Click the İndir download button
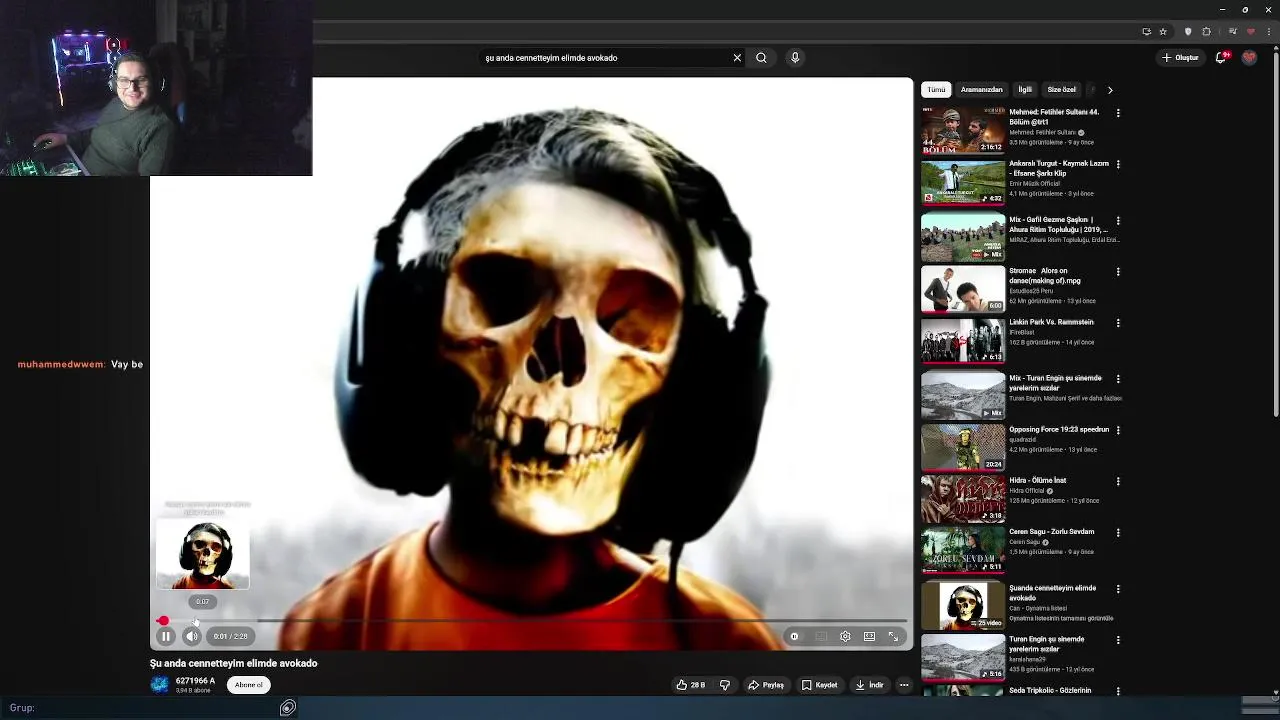Viewport: 1280px width, 720px height. coord(869,685)
